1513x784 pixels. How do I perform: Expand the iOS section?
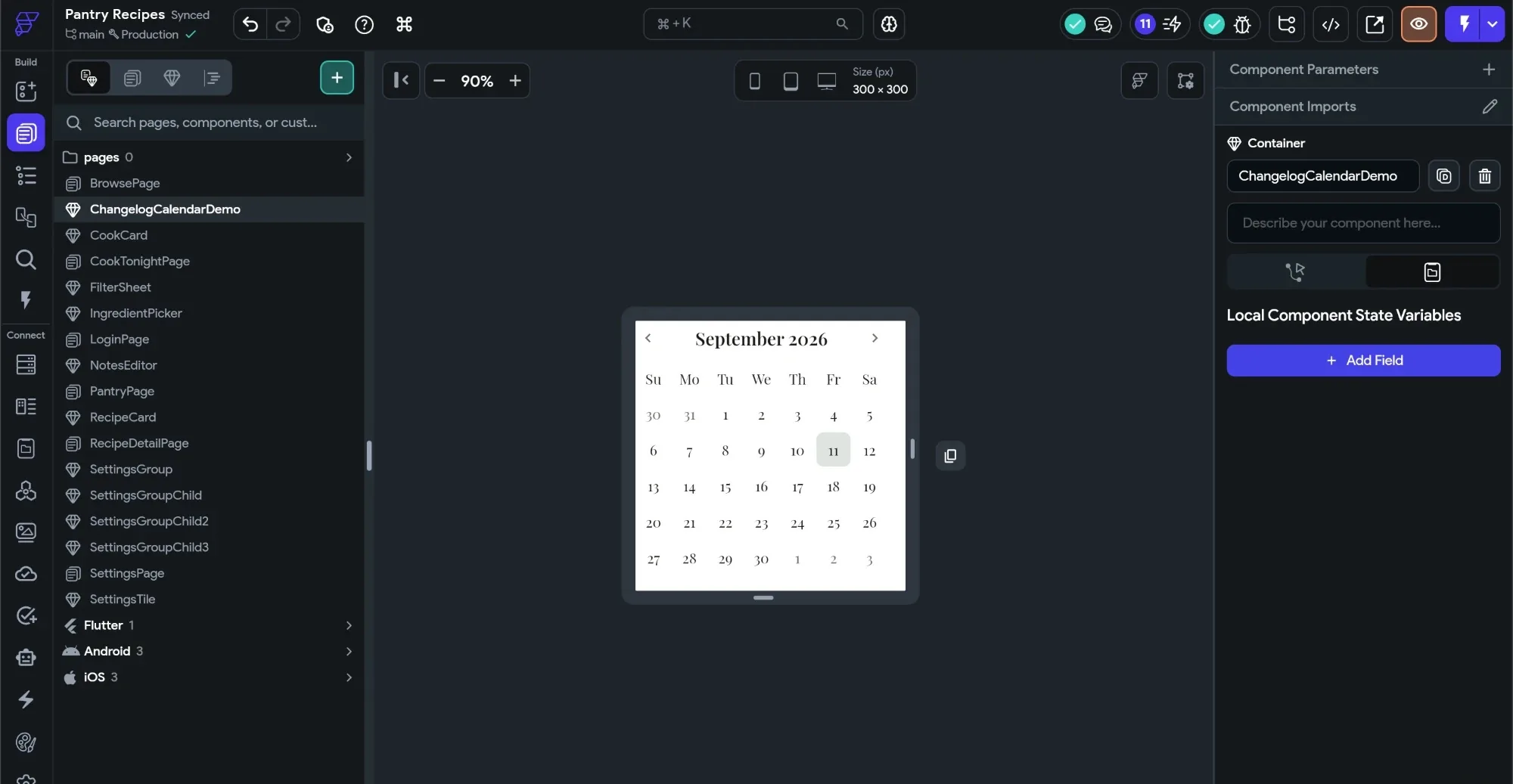tap(349, 677)
